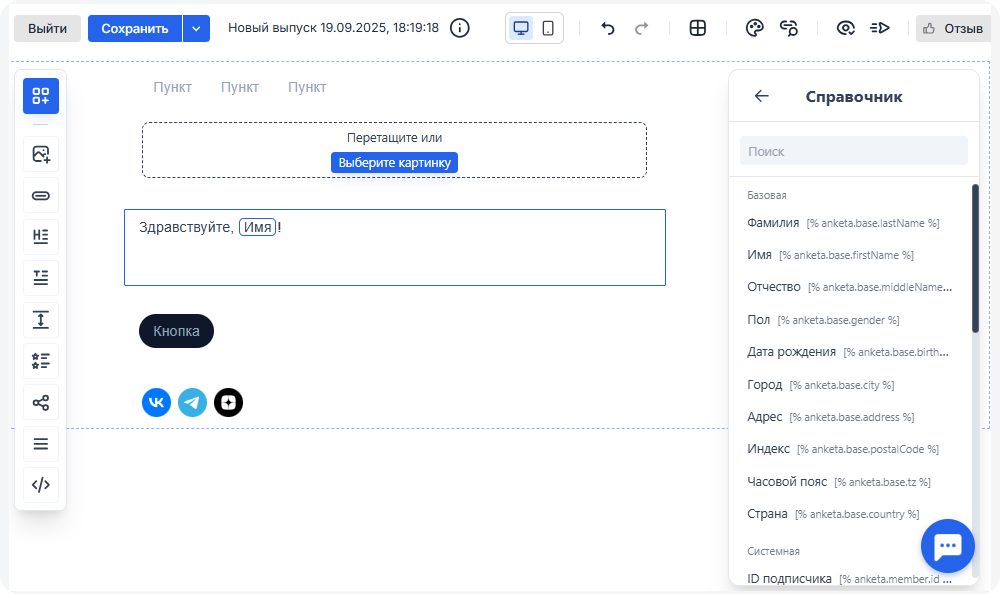1000x594 pixels.
Task: Click the add image block icon
Action: pyautogui.click(x=41, y=154)
